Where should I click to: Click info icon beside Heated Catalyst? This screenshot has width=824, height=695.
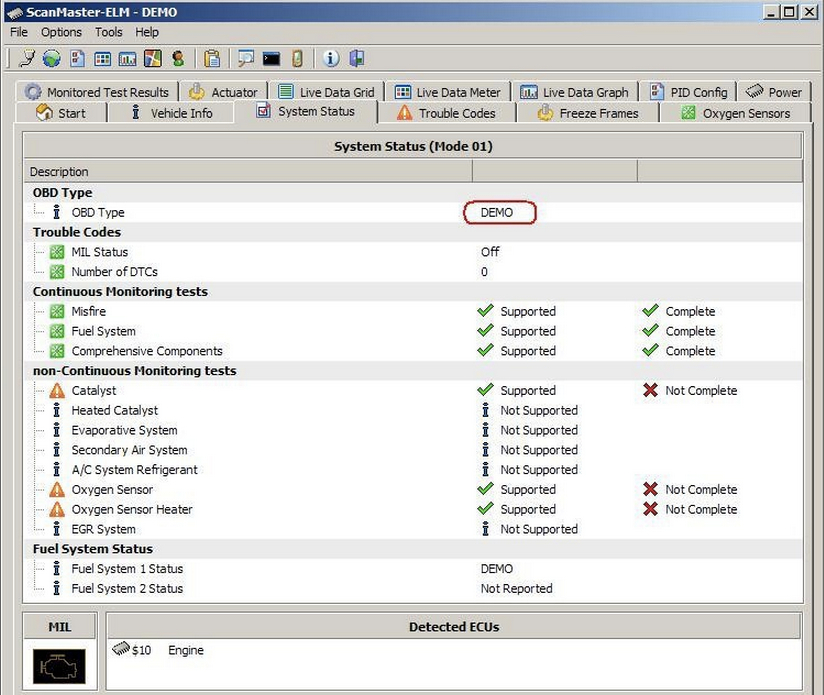point(57,410)
